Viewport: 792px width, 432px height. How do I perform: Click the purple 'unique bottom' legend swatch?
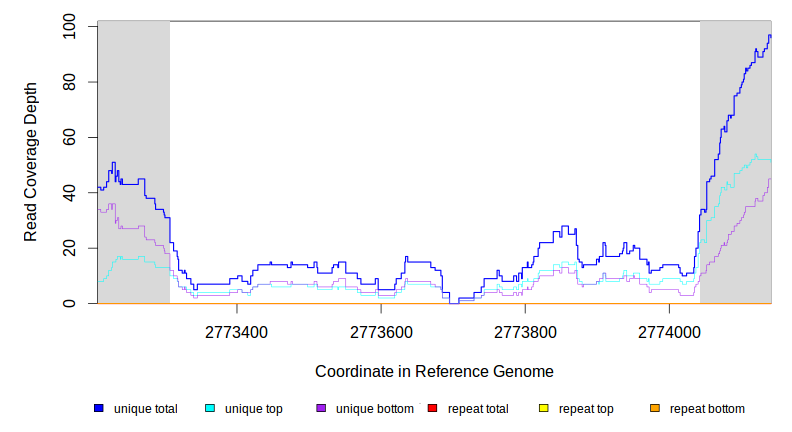(x=321, y=409)
